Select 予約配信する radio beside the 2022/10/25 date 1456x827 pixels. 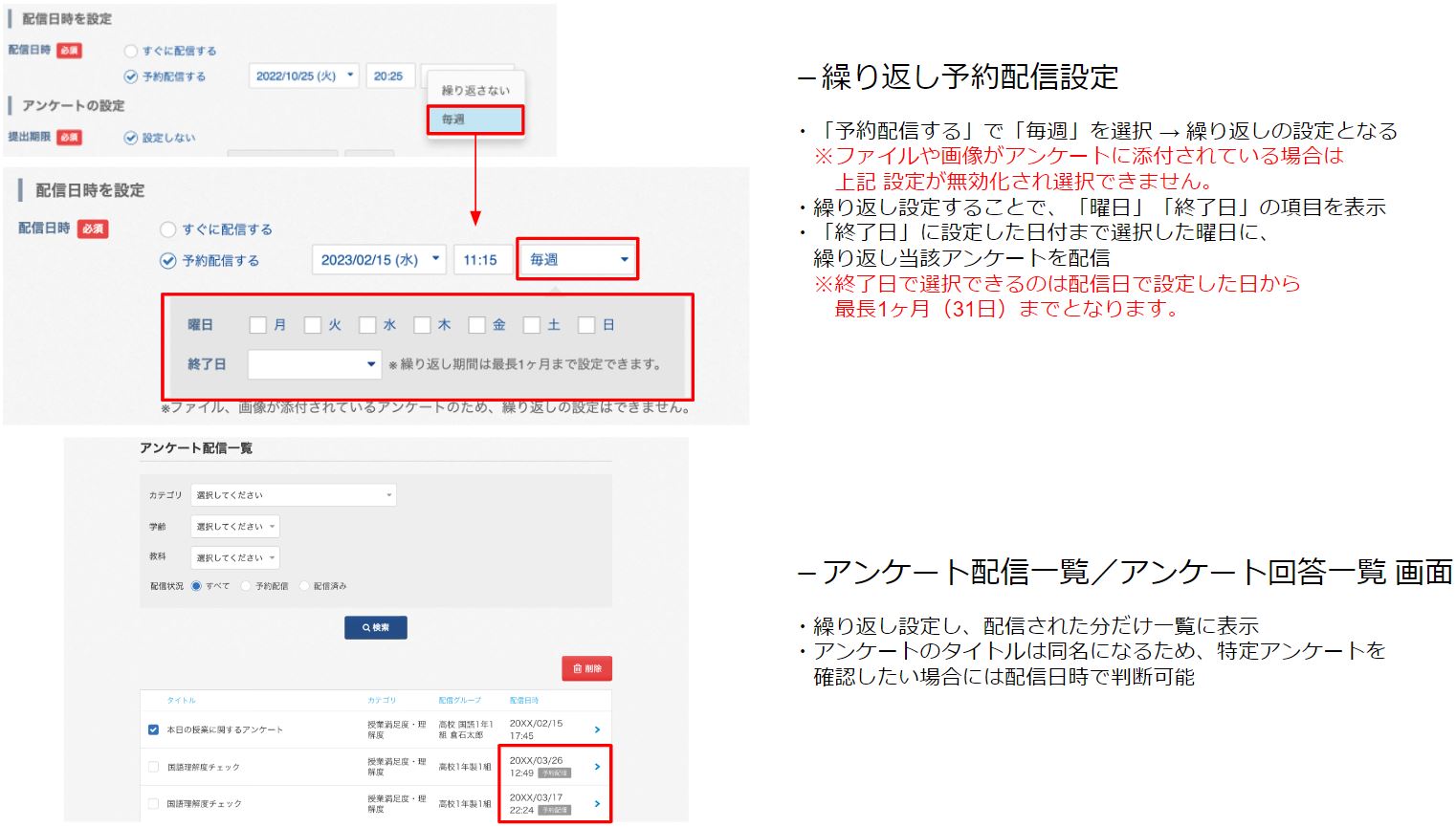click(131, 76)
